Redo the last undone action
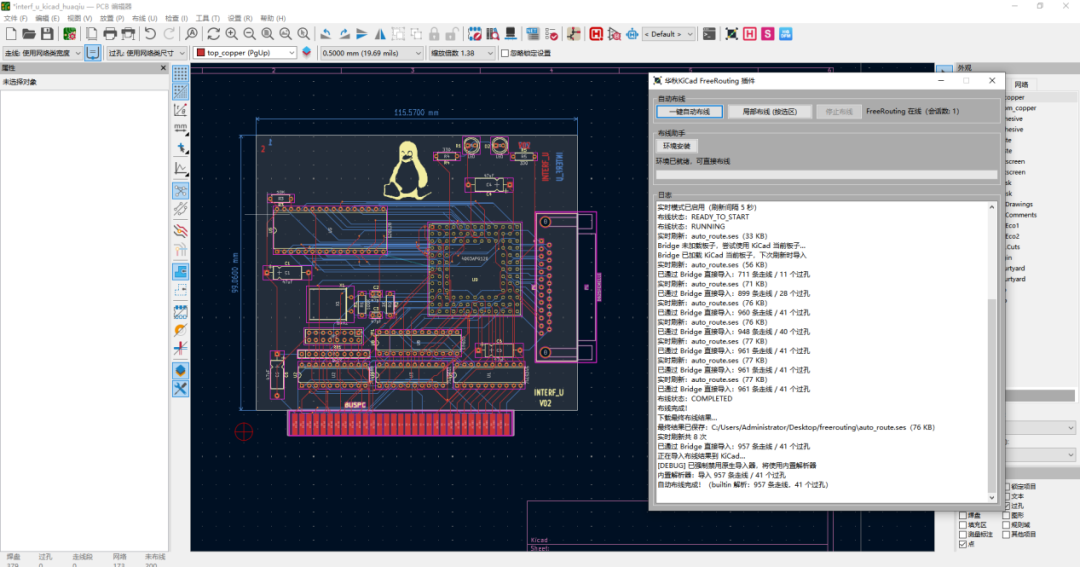 tap(169, 34)
